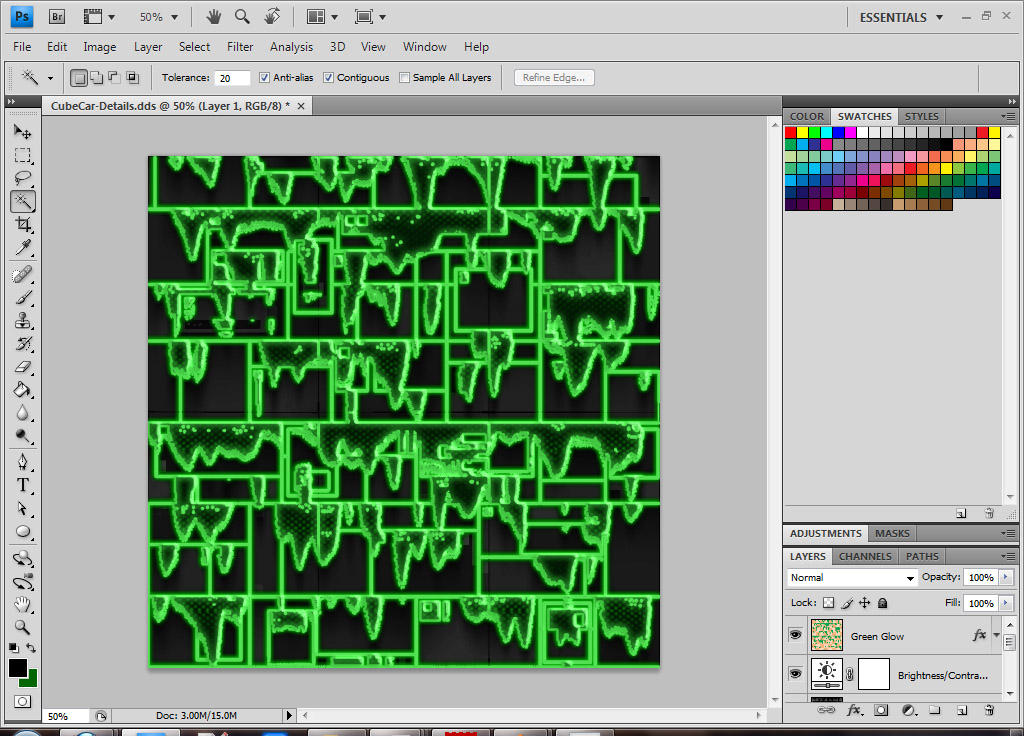The height and width of the screenshot is (736, 1024).
Task: Launch Adobe Bridge from top bar
Action: point(57,17)
